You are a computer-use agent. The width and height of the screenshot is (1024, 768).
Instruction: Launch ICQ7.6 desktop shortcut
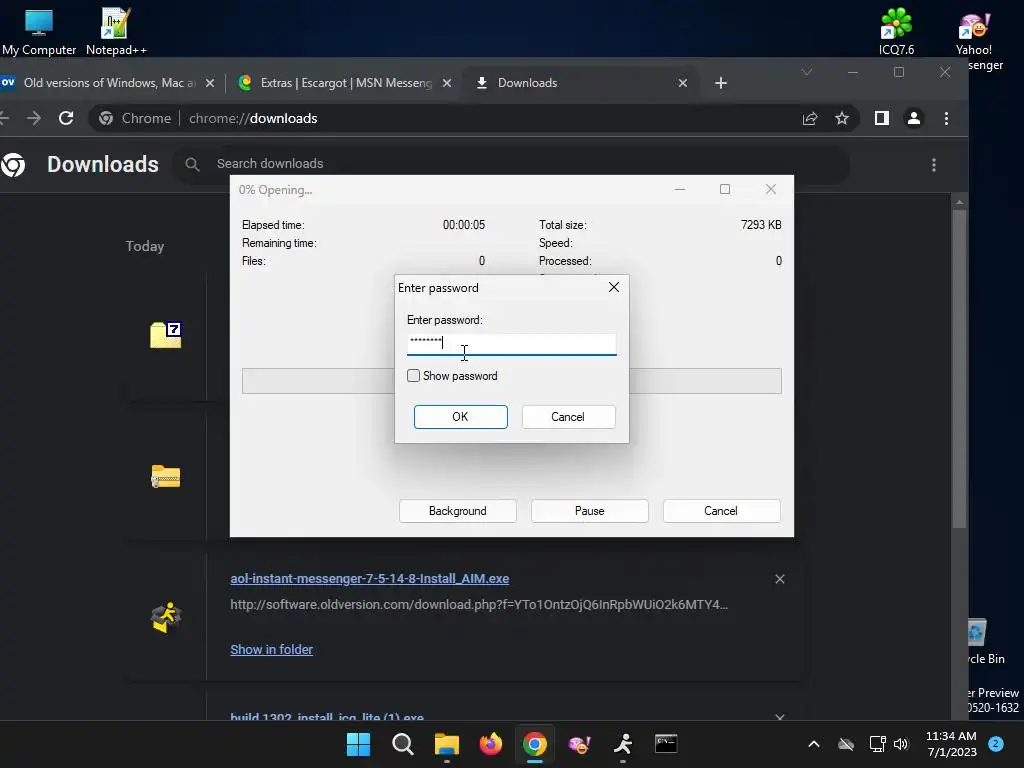coord(896,31)
